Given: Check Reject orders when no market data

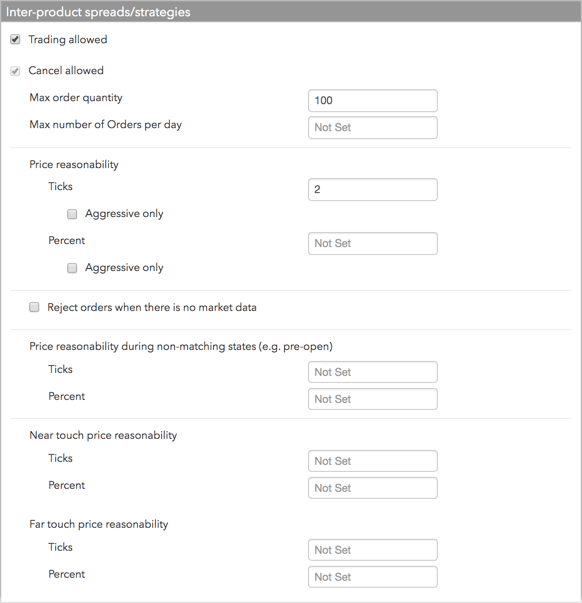Looking at the screenshot, I should point(34,307).
